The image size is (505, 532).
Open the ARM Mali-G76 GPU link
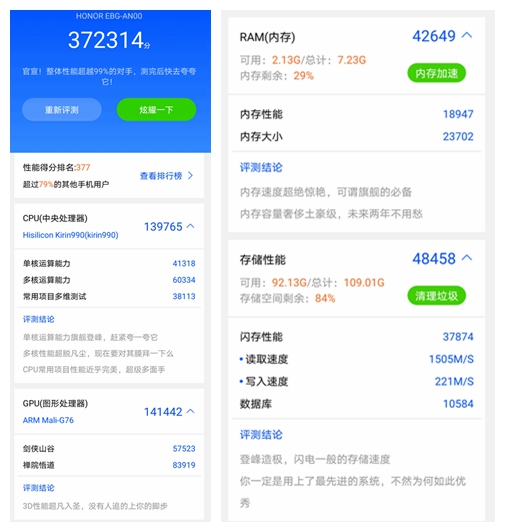click(x=48, y=420)
